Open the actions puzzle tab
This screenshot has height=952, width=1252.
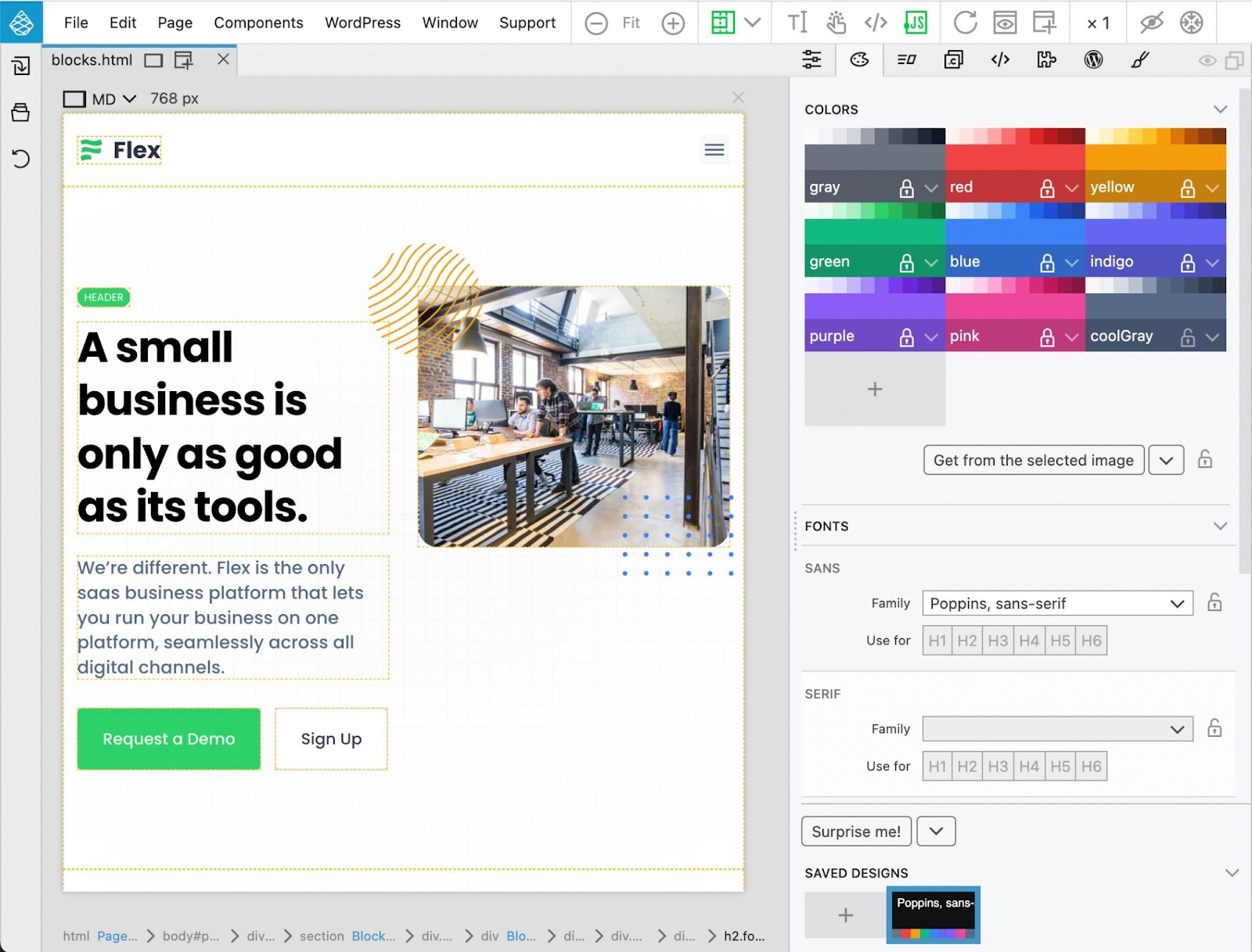point(1047,60)
